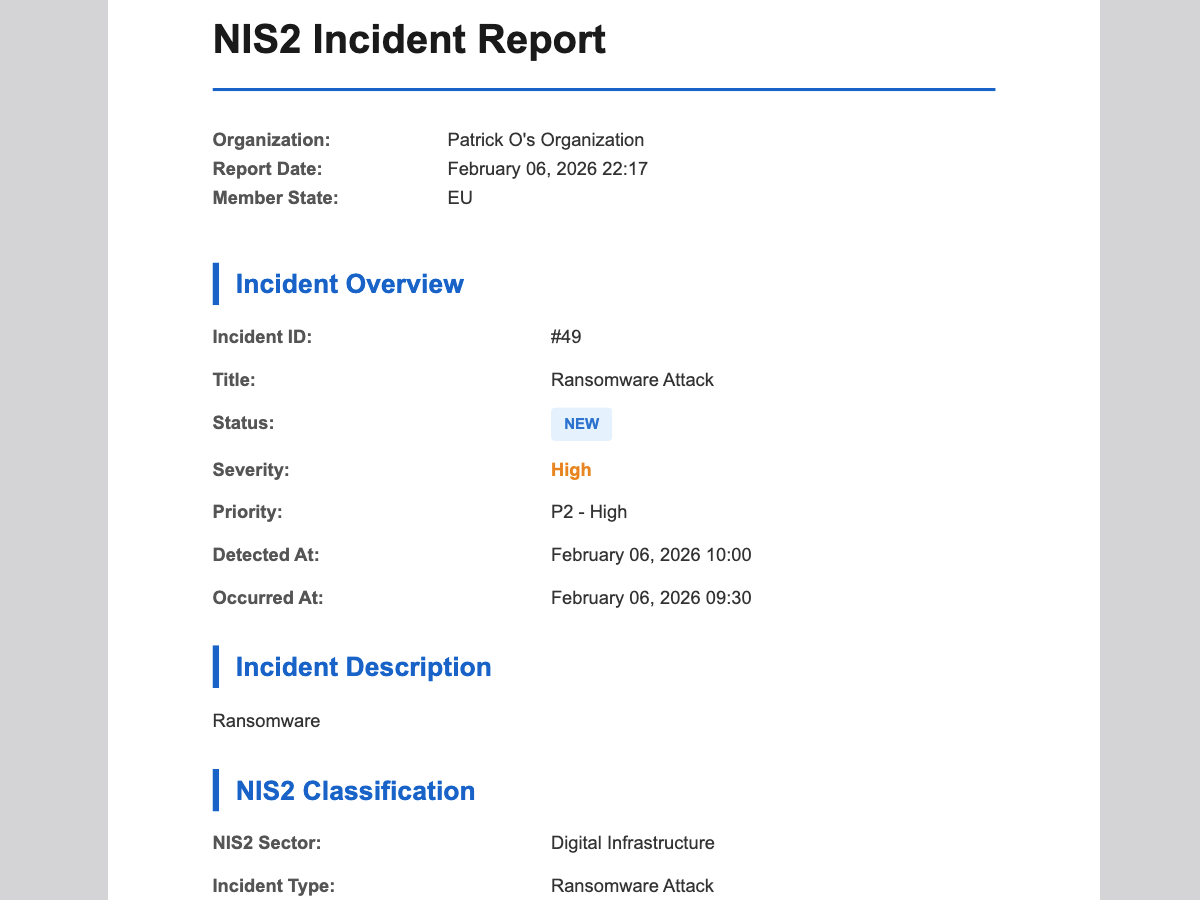Click the orange High severity value
Image resolution: width=1200 pixels, height=900 pixels.
click(x=571, y=470)
